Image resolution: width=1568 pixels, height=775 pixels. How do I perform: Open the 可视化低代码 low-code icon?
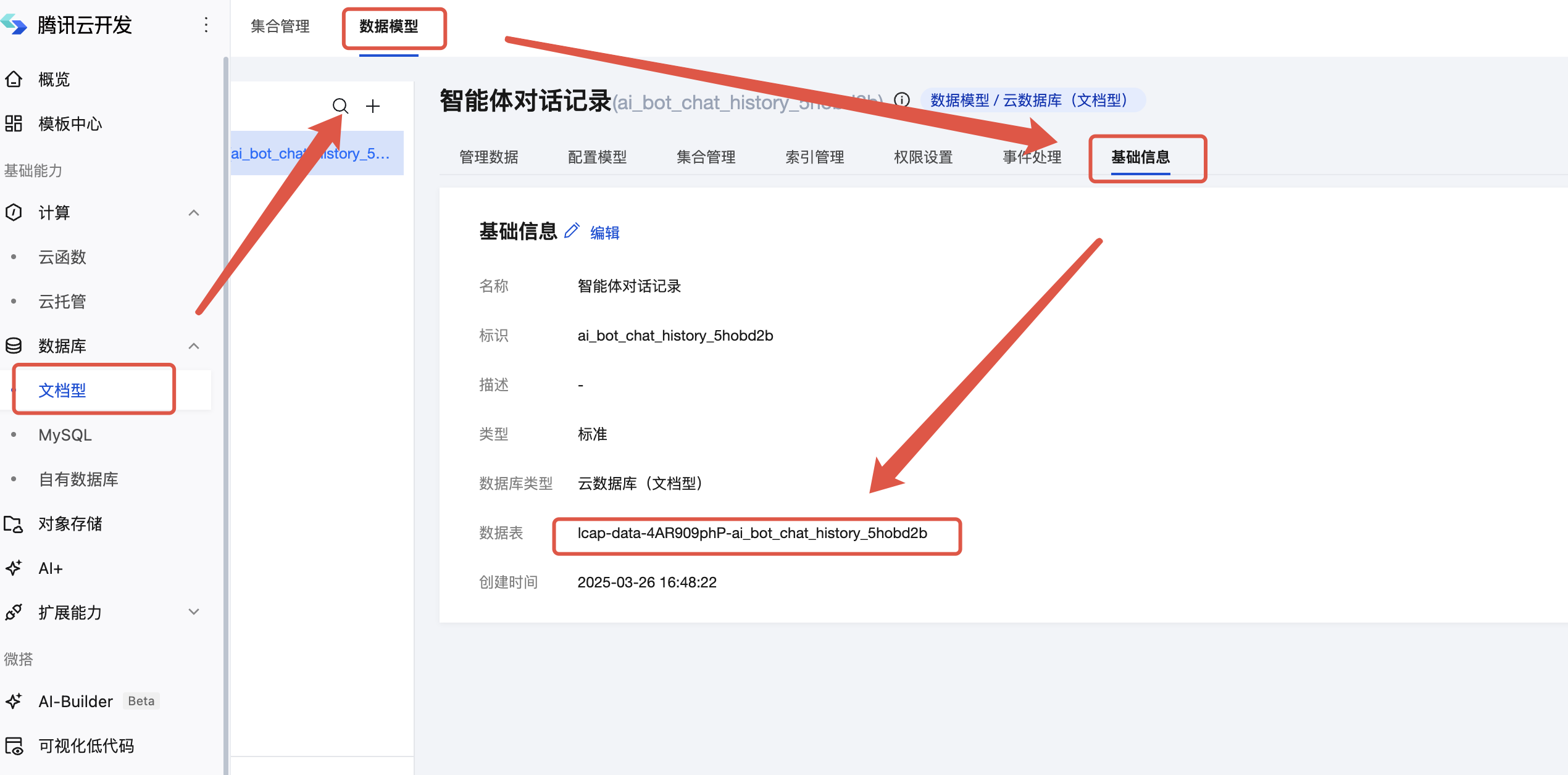click(14, 745)
